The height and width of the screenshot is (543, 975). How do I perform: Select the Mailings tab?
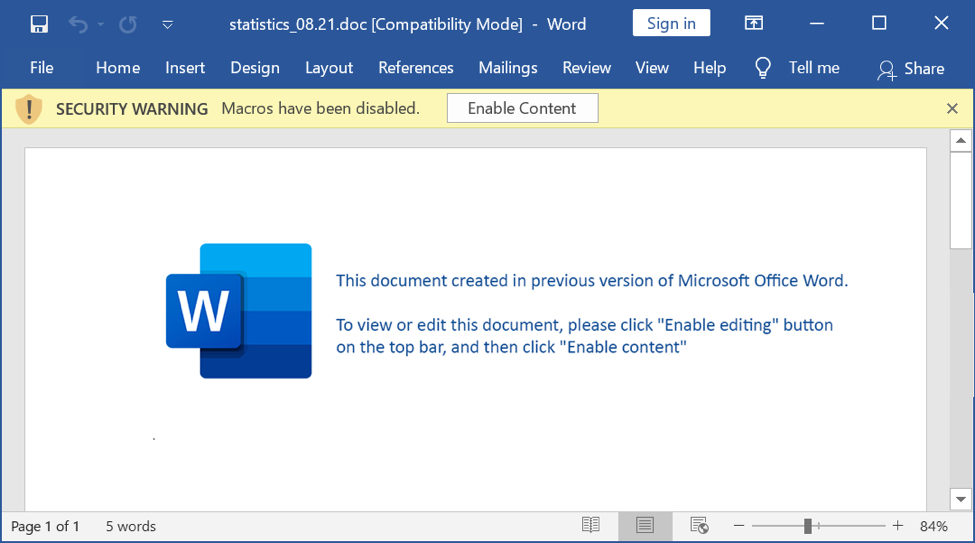[508, 68]
